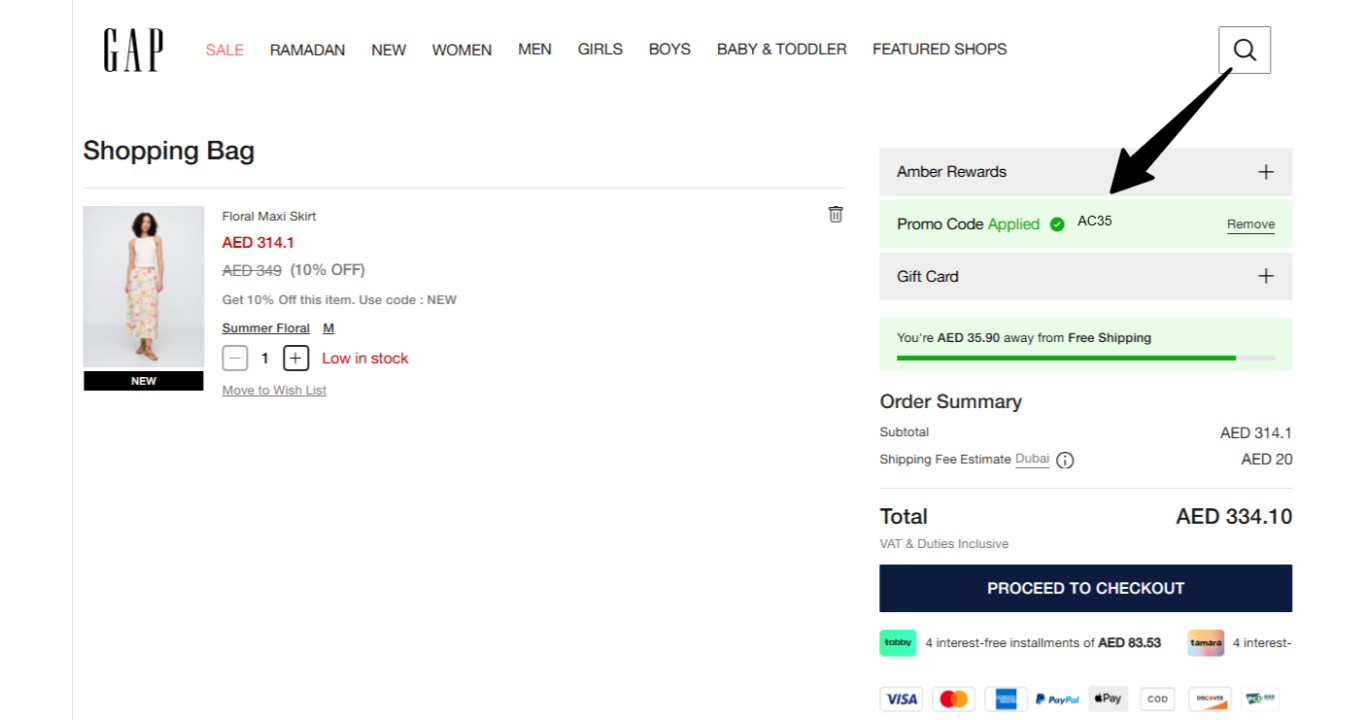Select the promo code text AC35
This screenshot has width=1368, height=720.
pyautogui.click(x=1094, y=221)
